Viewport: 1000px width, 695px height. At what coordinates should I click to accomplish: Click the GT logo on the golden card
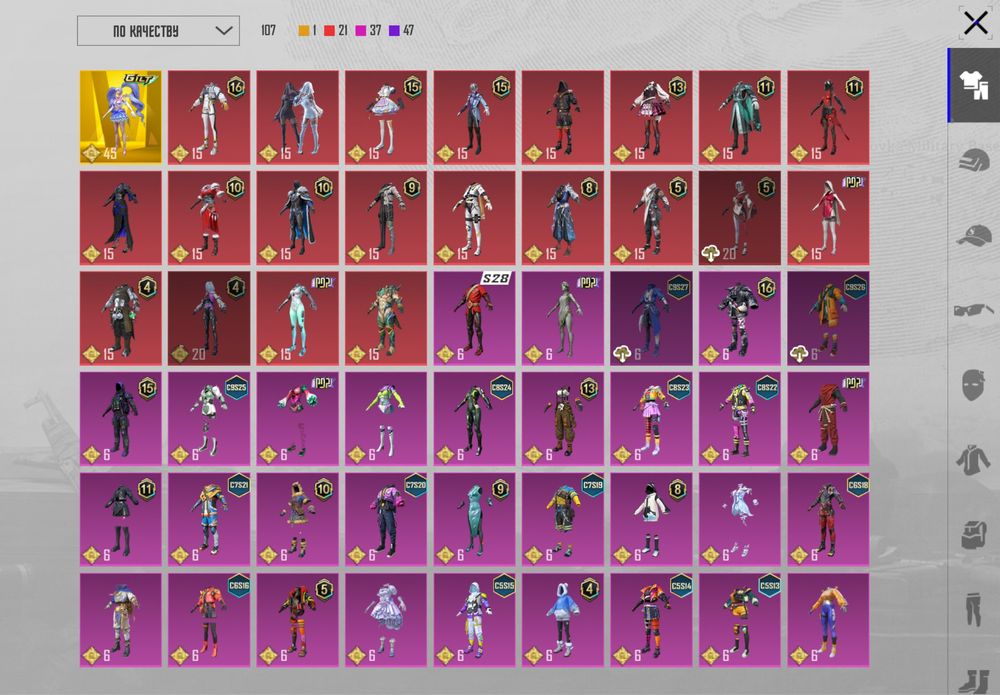140,79
